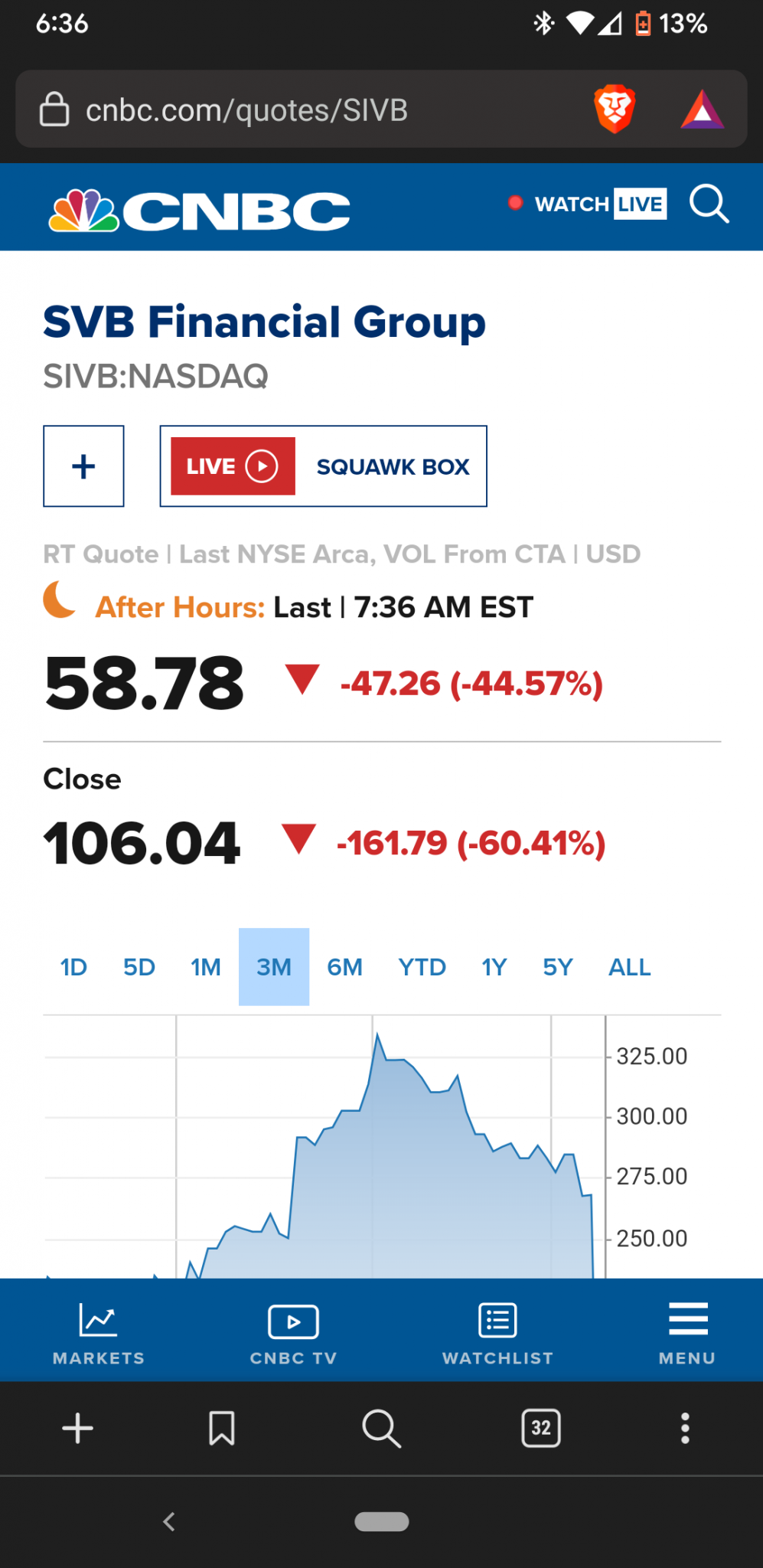Add SIVB to watchlist with plus button

pyautogui.click(x=83, y=466)
